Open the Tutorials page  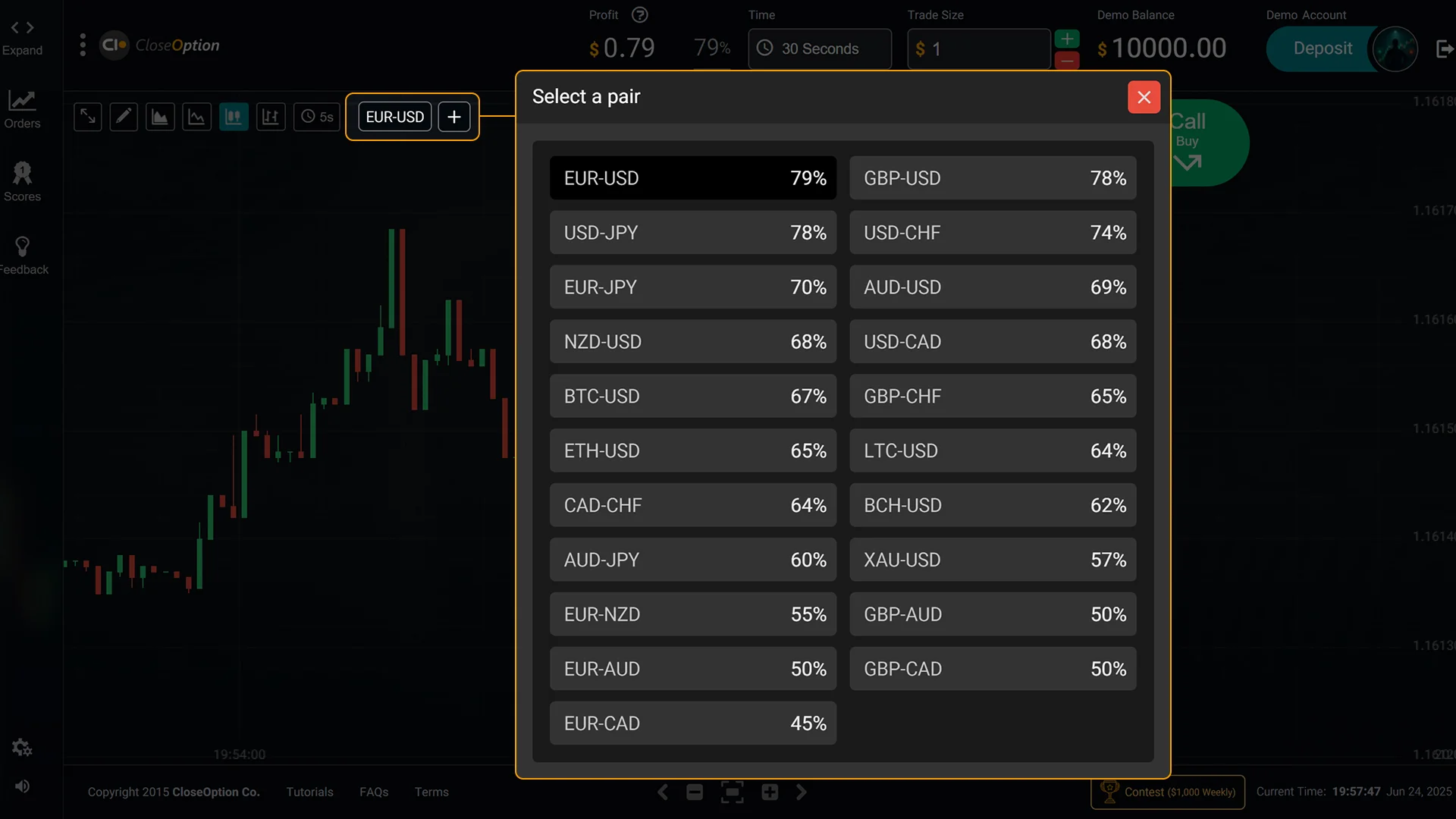tap(309, 791)
